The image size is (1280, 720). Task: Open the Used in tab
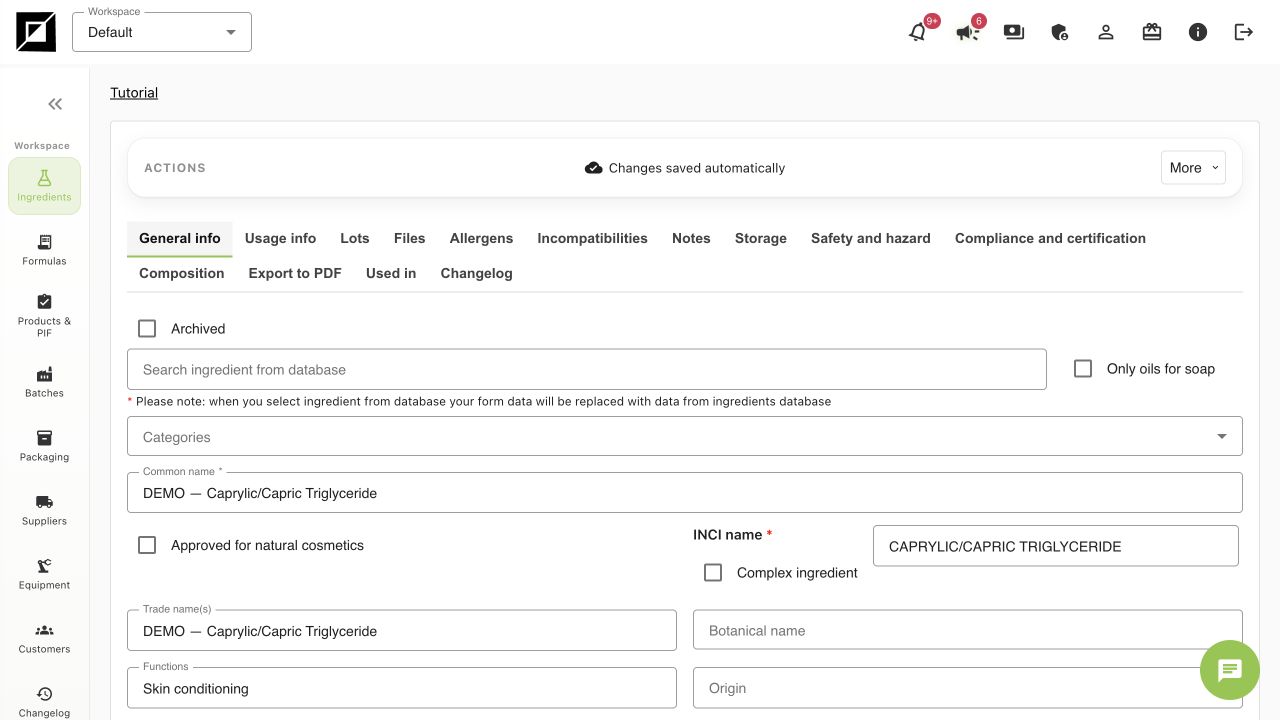[391, 273]
